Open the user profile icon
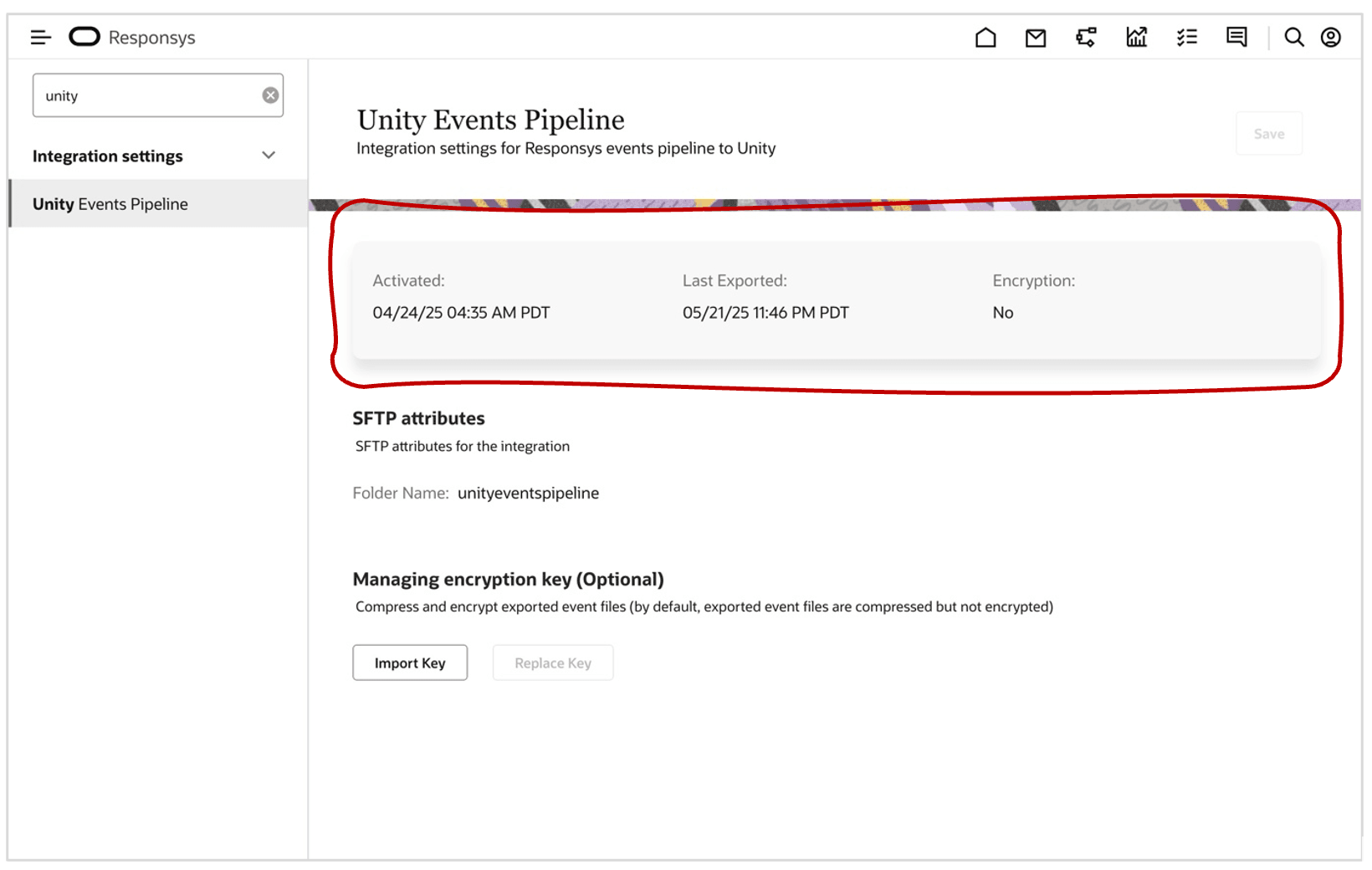The width and height of the screenshot is (1372, 870). pyautogui.click(x=1331, y=38)
